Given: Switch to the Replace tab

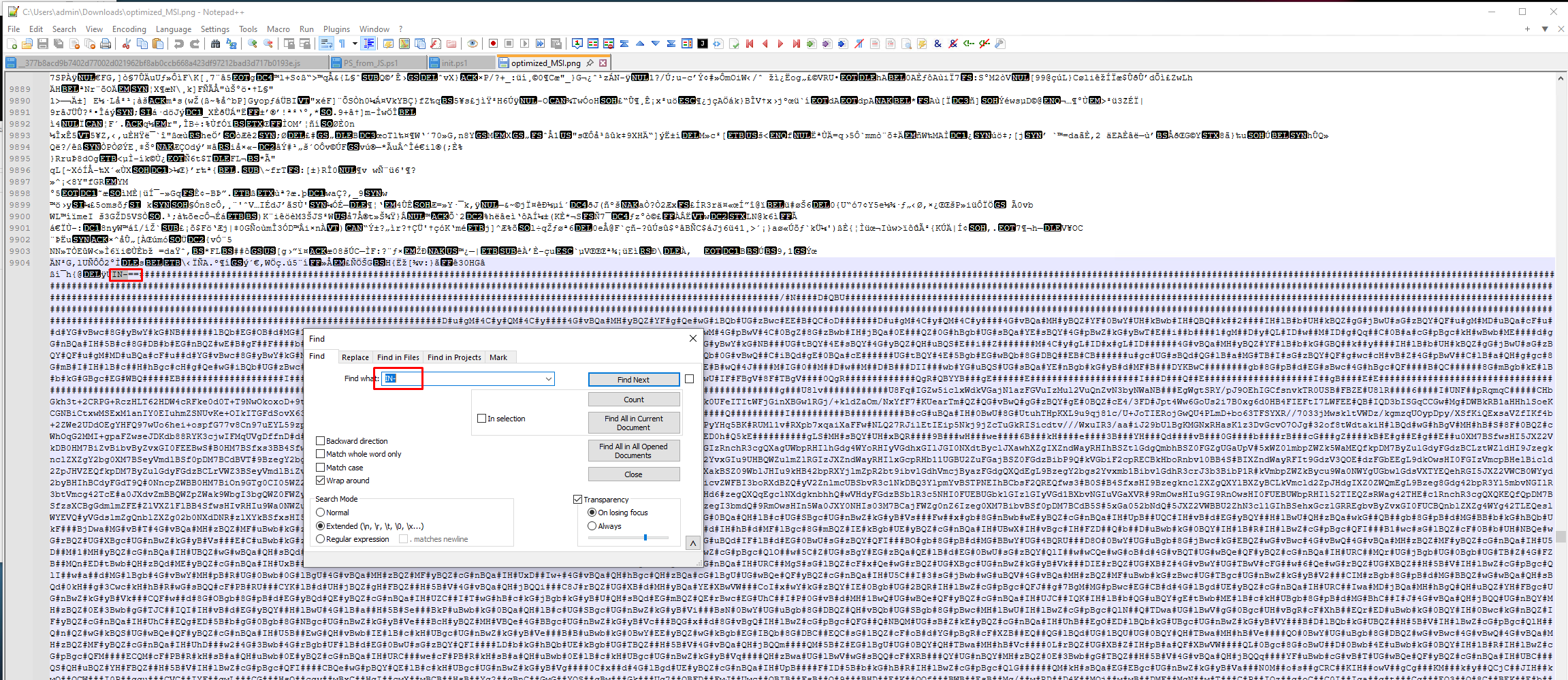Looking at the screenshot, I should pos(355,357).
